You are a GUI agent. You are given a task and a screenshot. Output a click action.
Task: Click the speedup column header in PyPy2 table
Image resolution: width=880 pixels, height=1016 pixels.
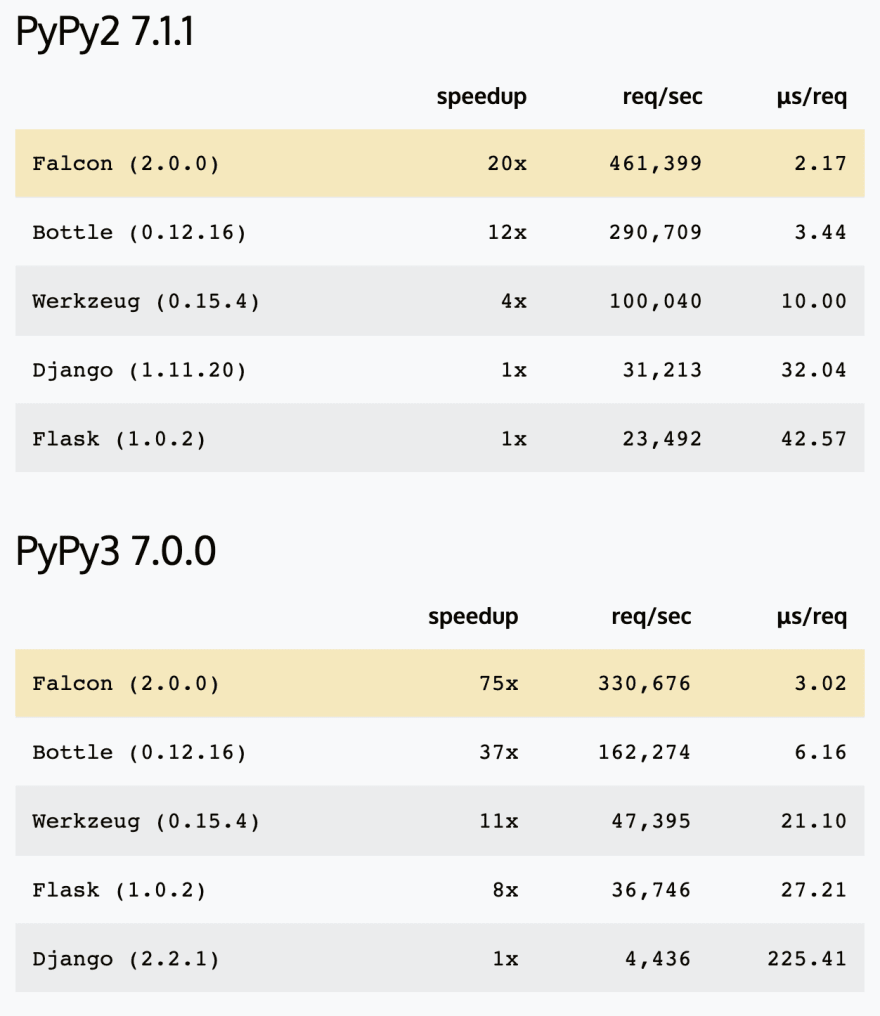point(481,97)
